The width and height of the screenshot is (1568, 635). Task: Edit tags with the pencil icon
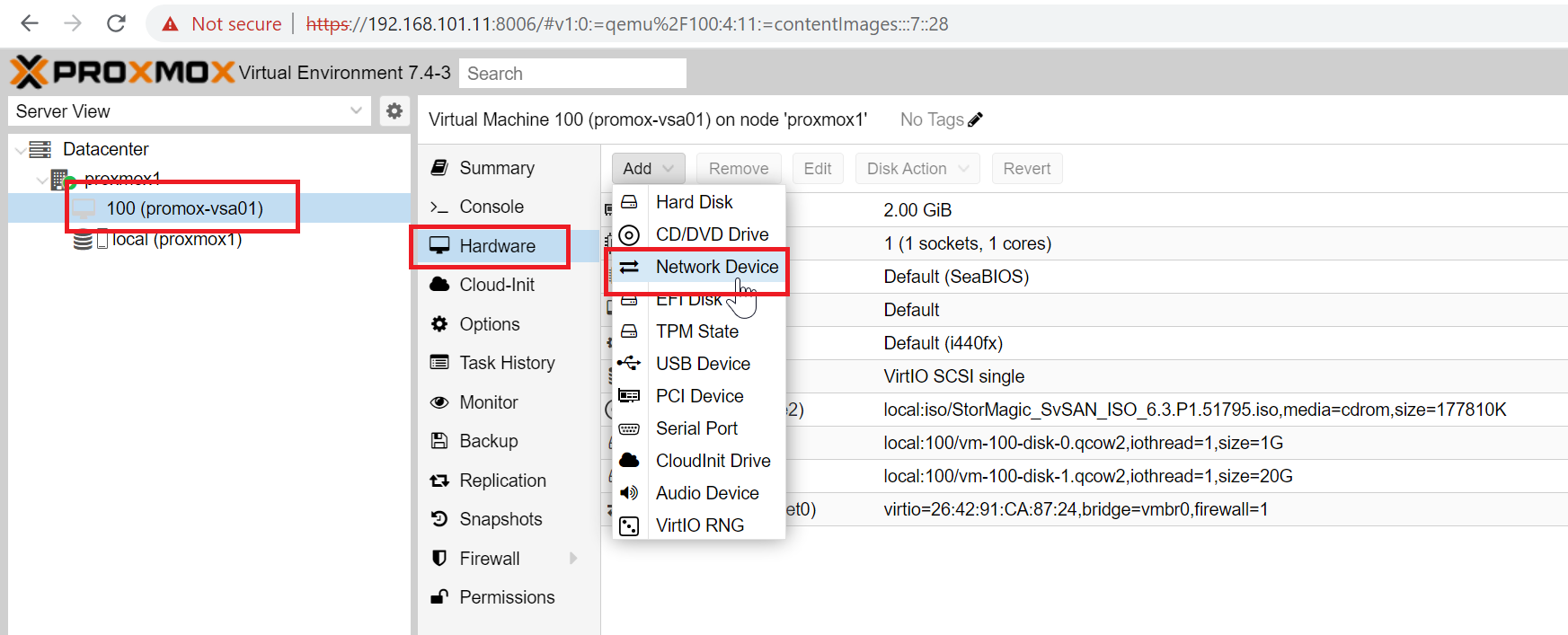pyautogui.click(x=976, y=119)
